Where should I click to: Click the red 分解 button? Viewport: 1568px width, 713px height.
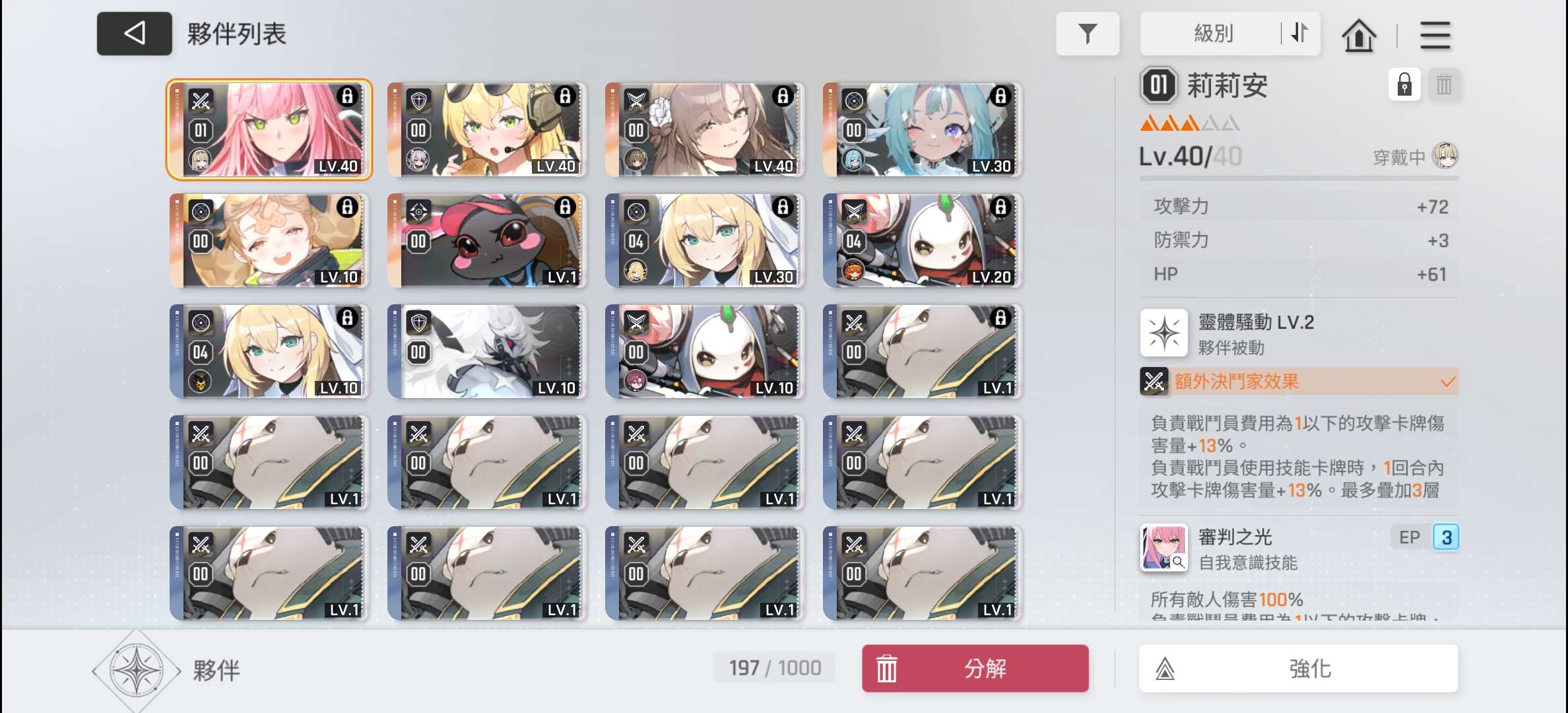pyautogui.click(x=975, y=669)
